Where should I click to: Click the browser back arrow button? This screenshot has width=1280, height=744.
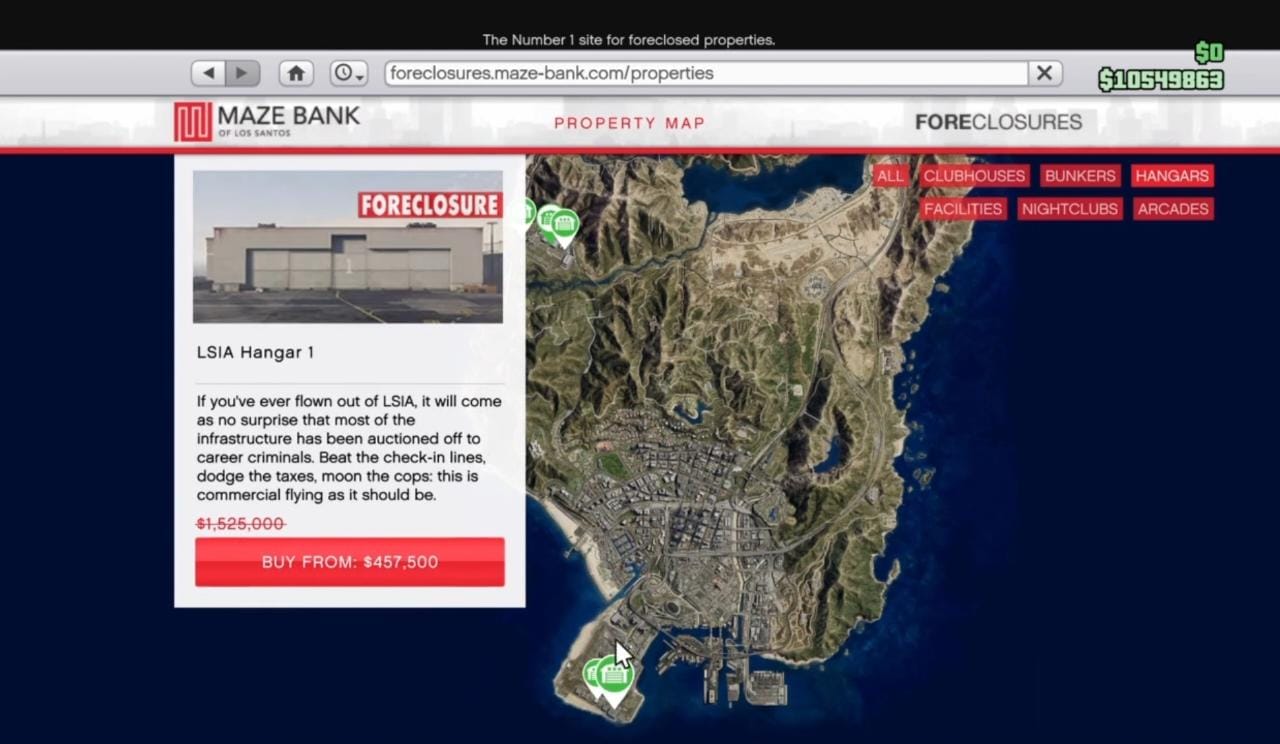coord(208,73)
